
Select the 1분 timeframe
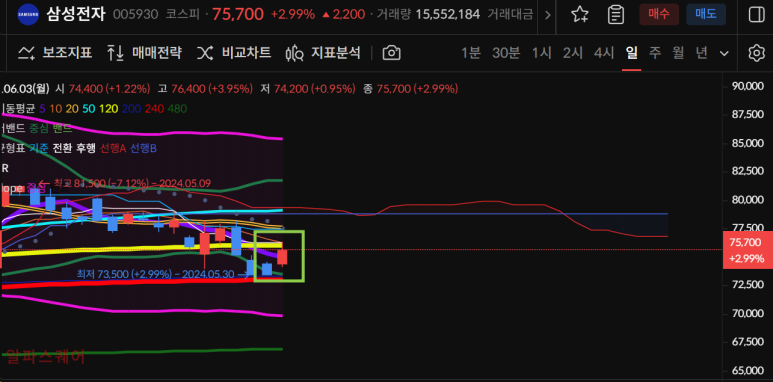click(471, 53)
